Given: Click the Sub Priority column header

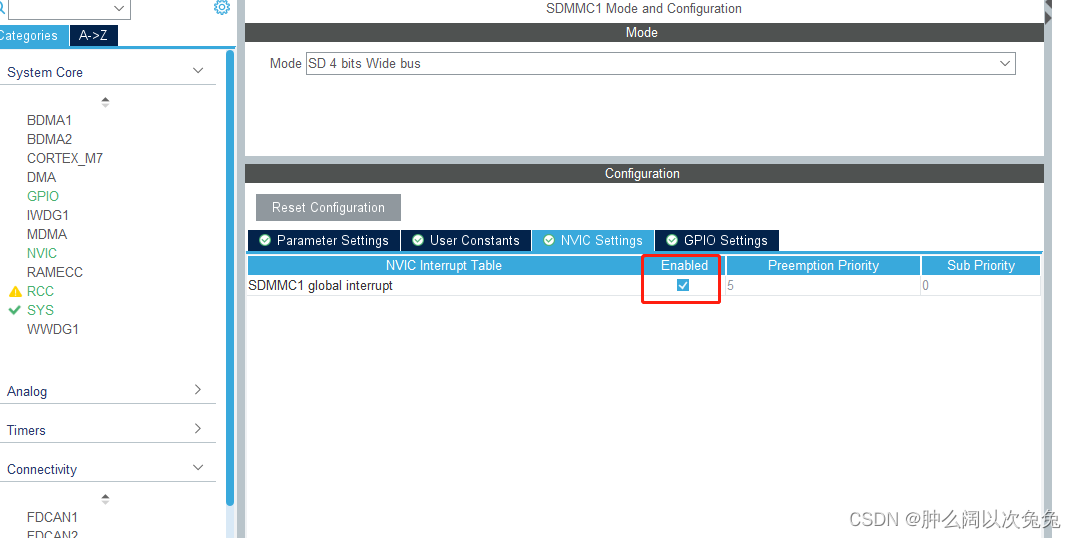Looking at the screenshot, I should click(981, 266).
